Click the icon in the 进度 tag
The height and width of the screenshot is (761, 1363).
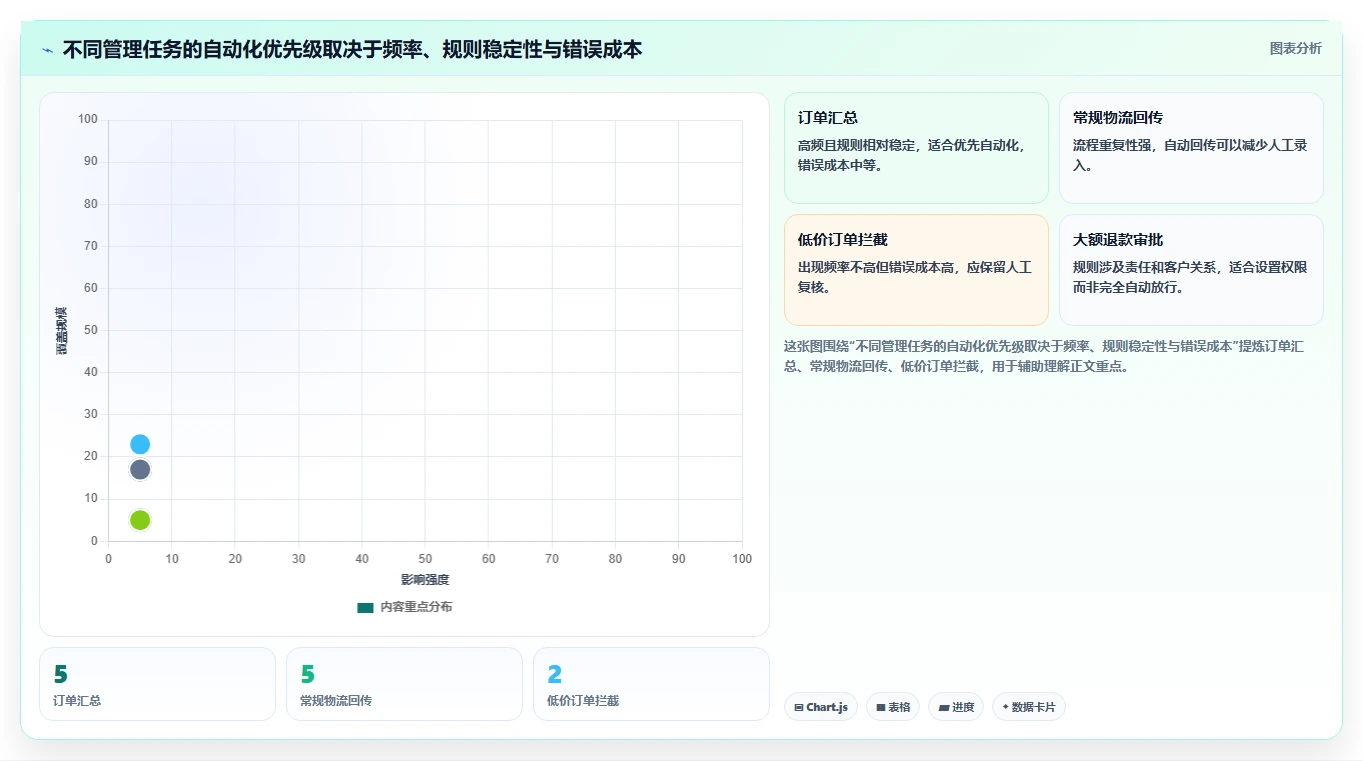[x=944, y=707]
